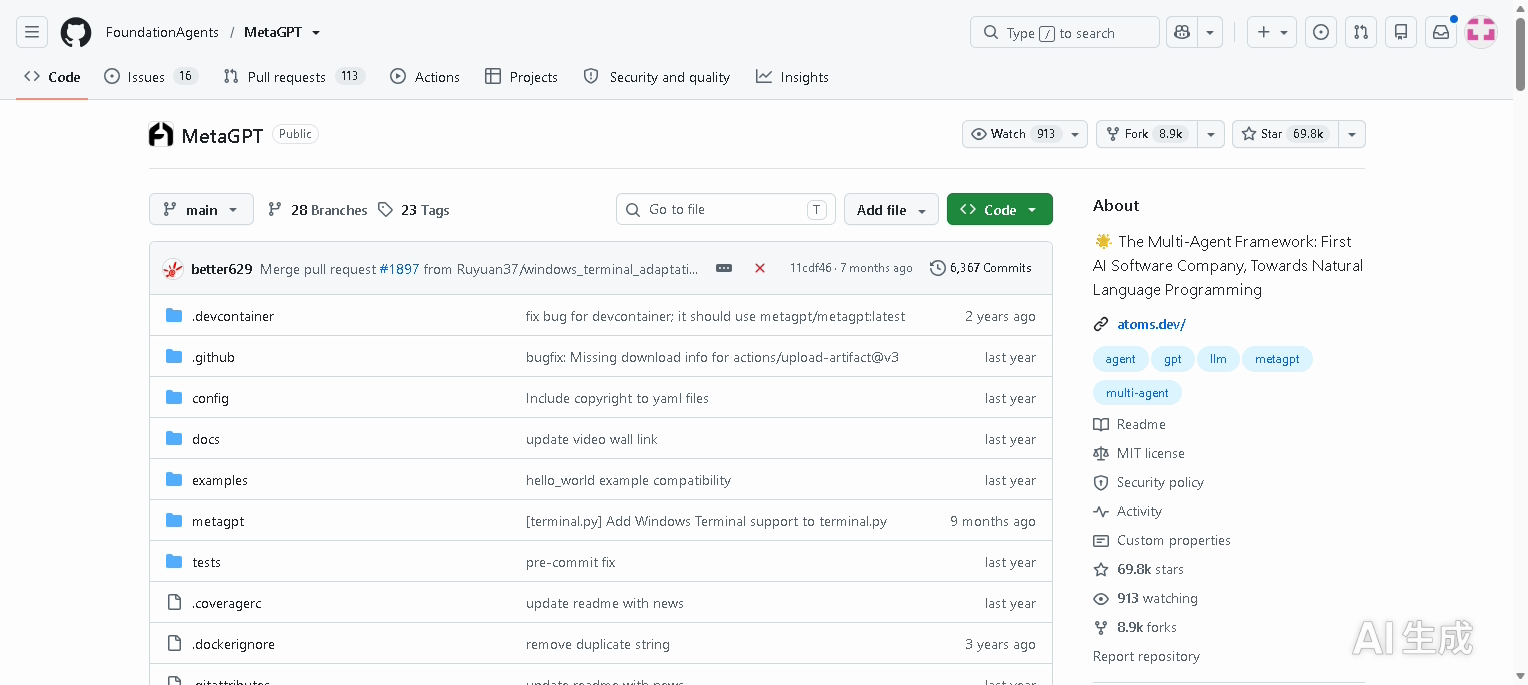Open the main branch selector dropdown
The width and height of the screenshot is (1528, 685).
(201, 209)
